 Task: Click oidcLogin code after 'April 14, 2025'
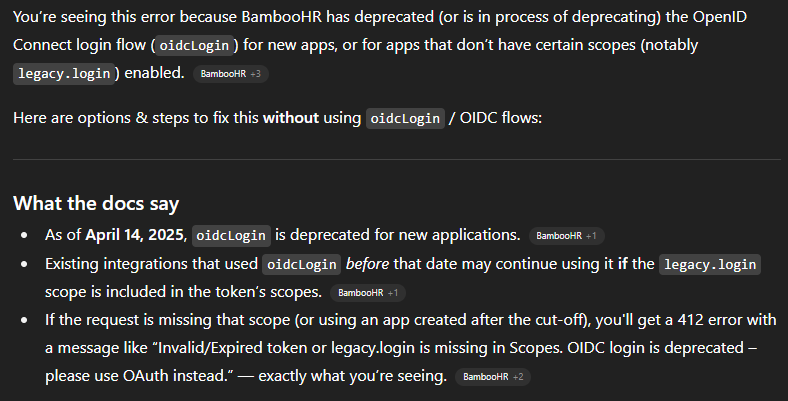click(230, 235)
